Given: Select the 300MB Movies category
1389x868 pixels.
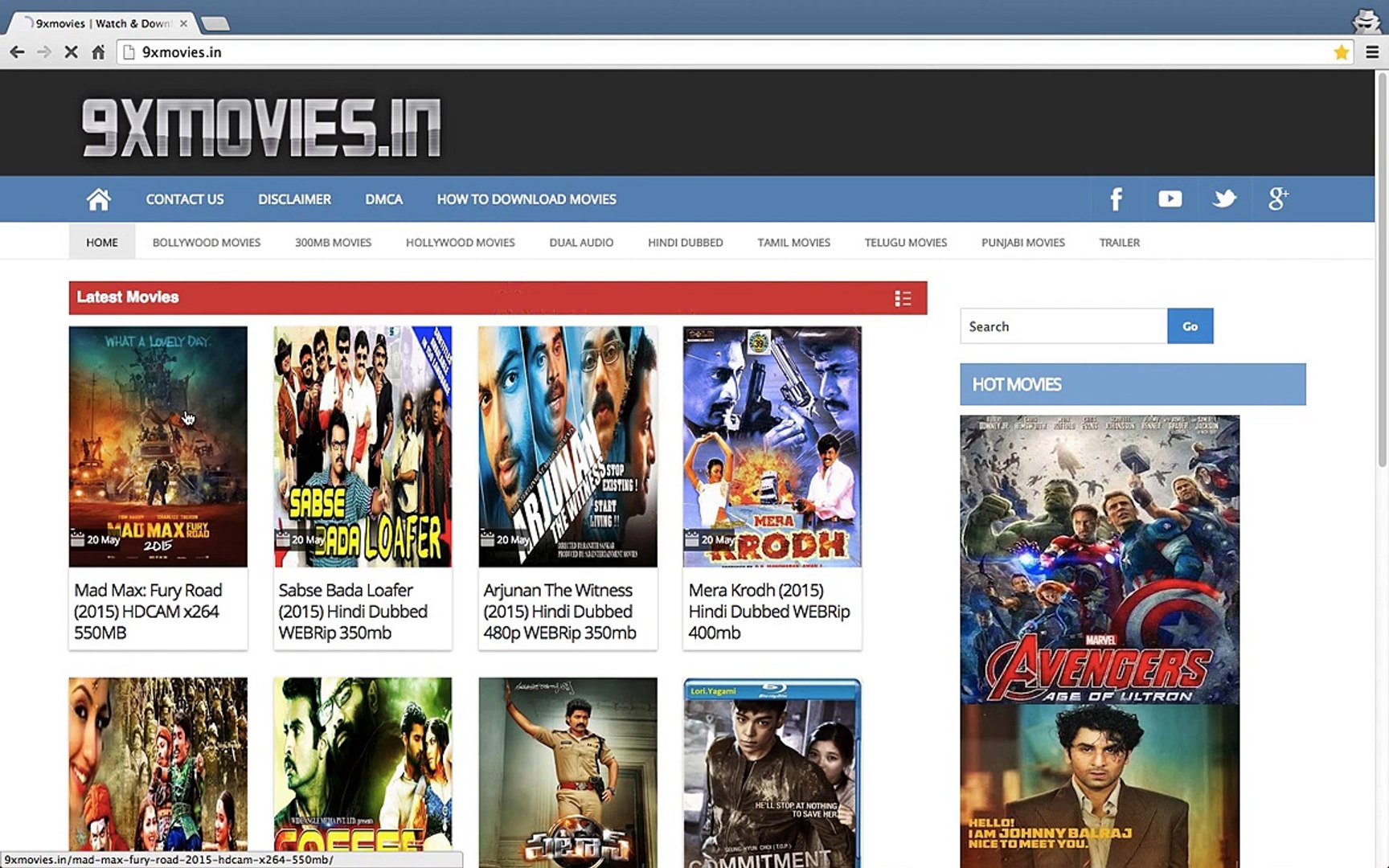Looking at the screenshot, I should point(333,242).
